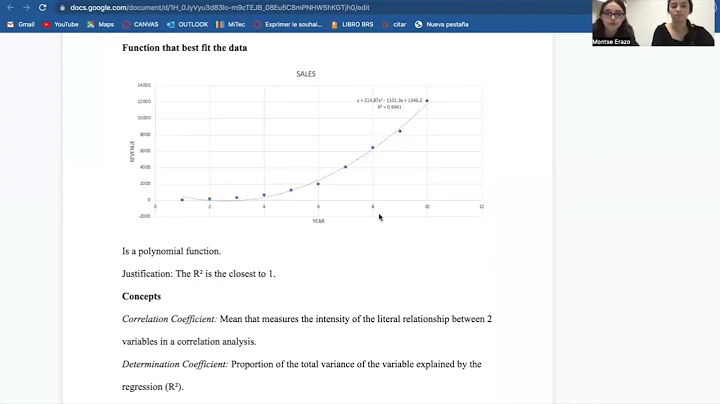Click the YouTube play icon
720x404 pixels.
pos(46,24)
